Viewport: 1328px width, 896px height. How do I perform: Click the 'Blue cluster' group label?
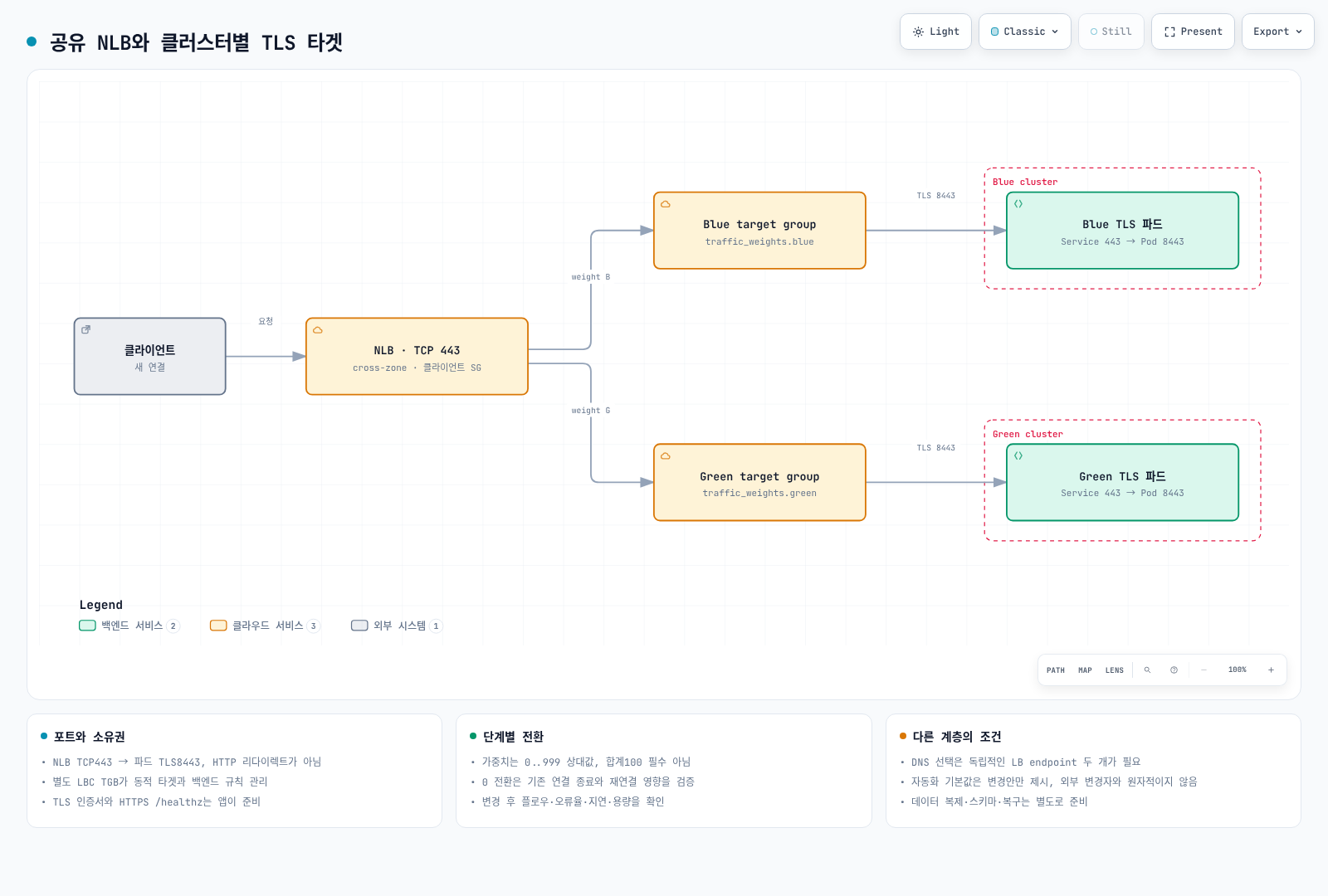(1025, 183)
